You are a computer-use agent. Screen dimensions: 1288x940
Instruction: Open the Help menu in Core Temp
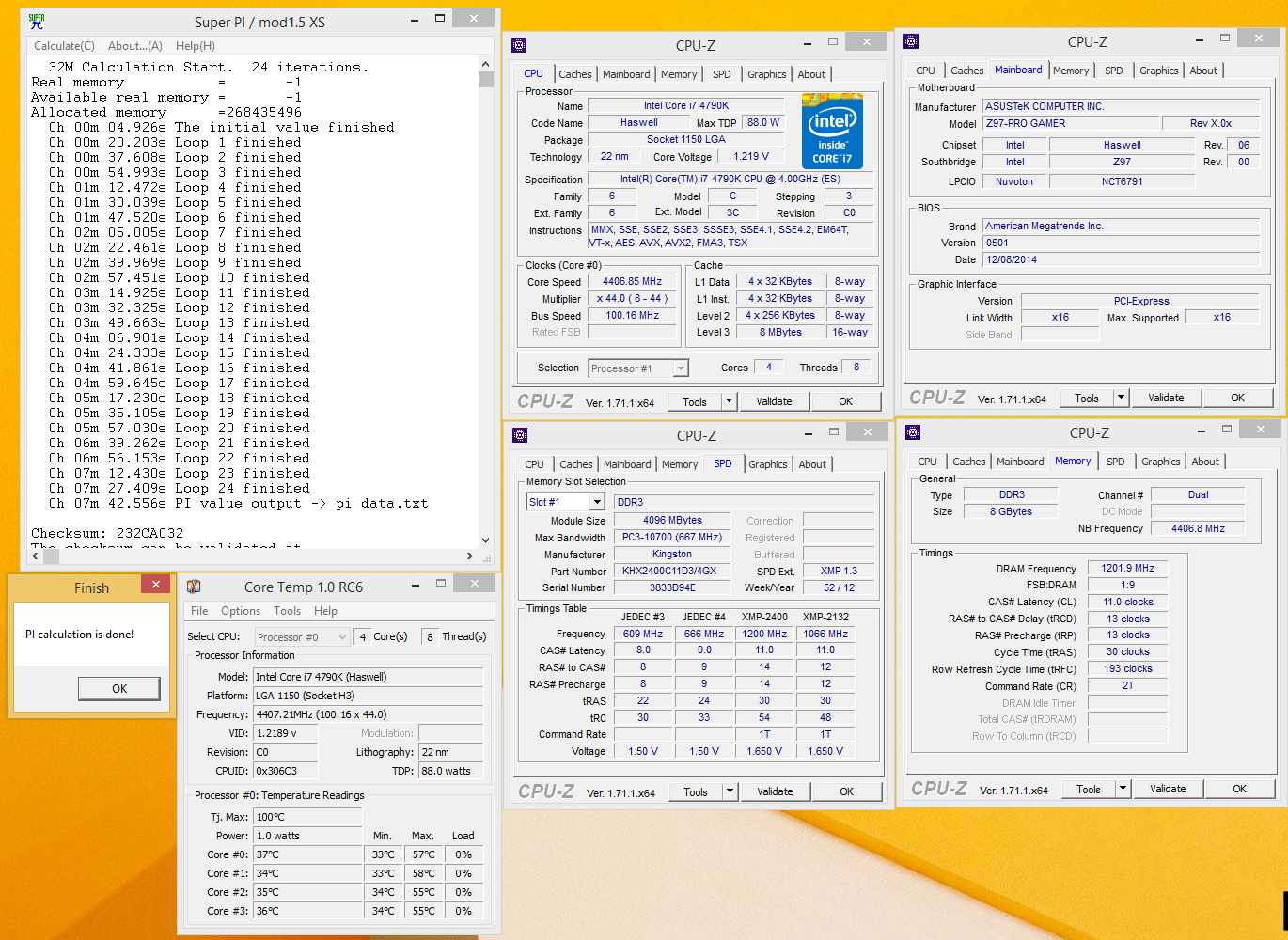click(x=325, y=611)
